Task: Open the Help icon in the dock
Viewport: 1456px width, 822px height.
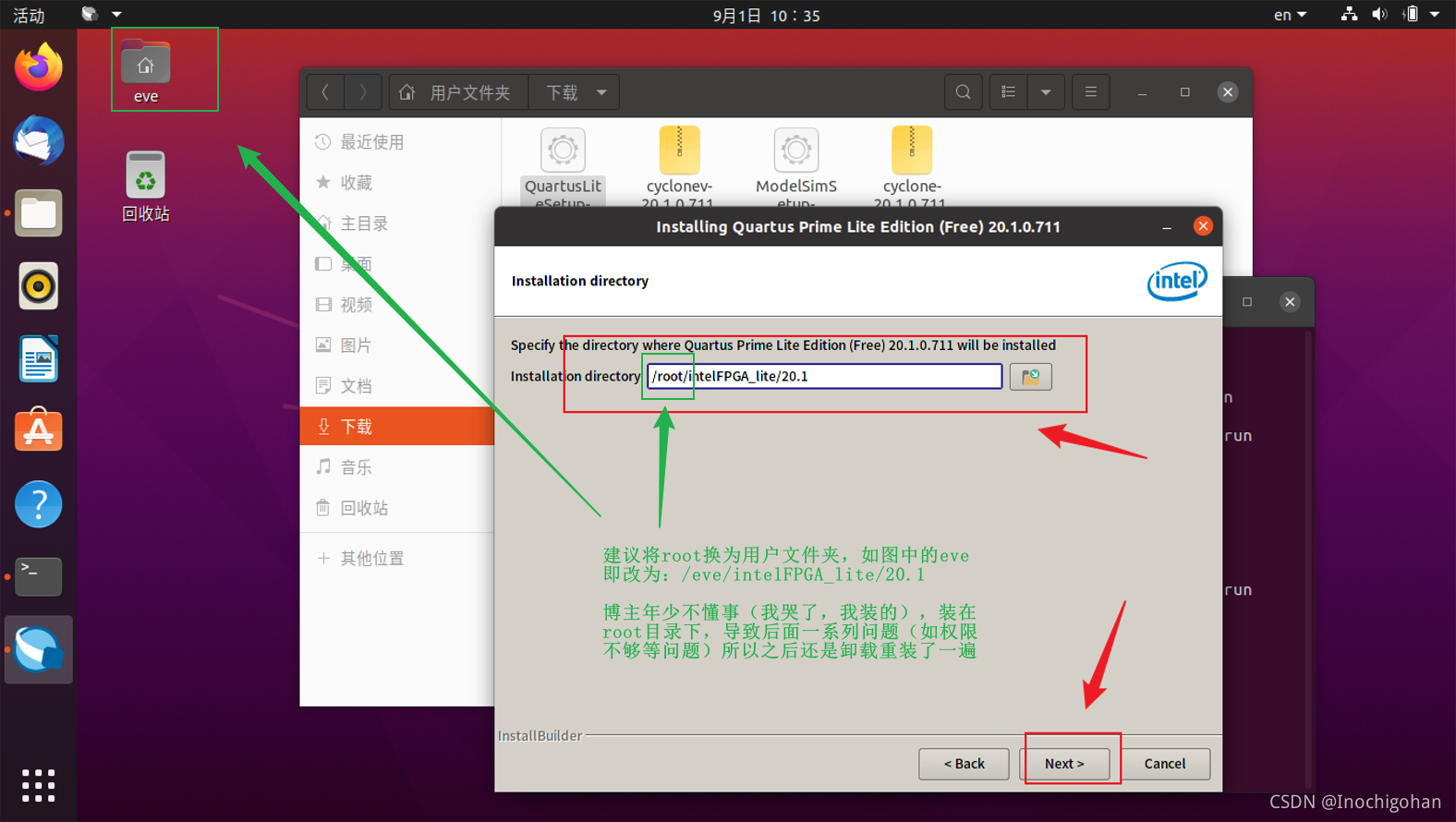Action: click(38, 504)
